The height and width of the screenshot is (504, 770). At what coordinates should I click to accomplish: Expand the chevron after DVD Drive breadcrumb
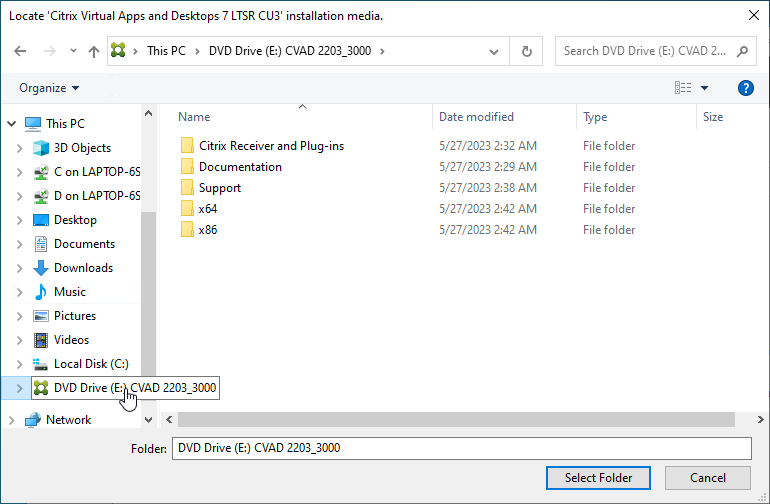tap(383, 51)
